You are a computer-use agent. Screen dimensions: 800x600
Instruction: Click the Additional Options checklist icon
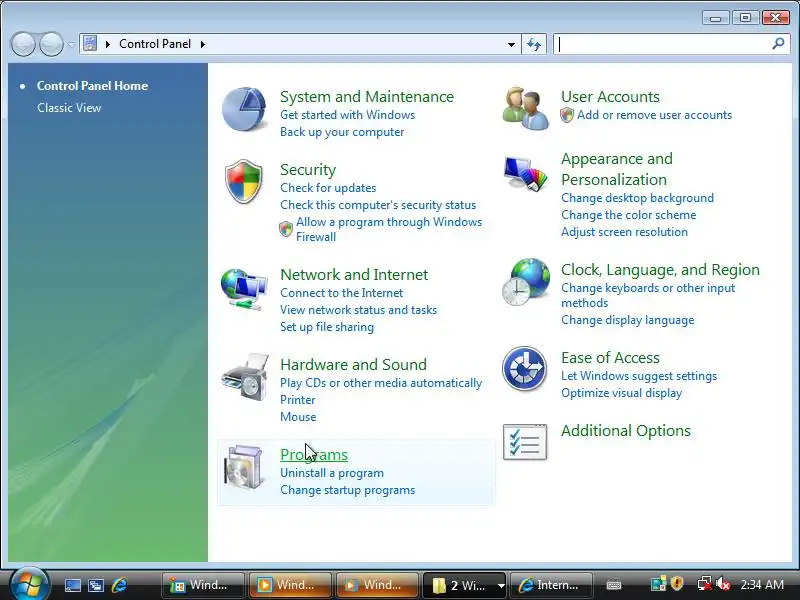pyautogui.click(x=525, y=442)
